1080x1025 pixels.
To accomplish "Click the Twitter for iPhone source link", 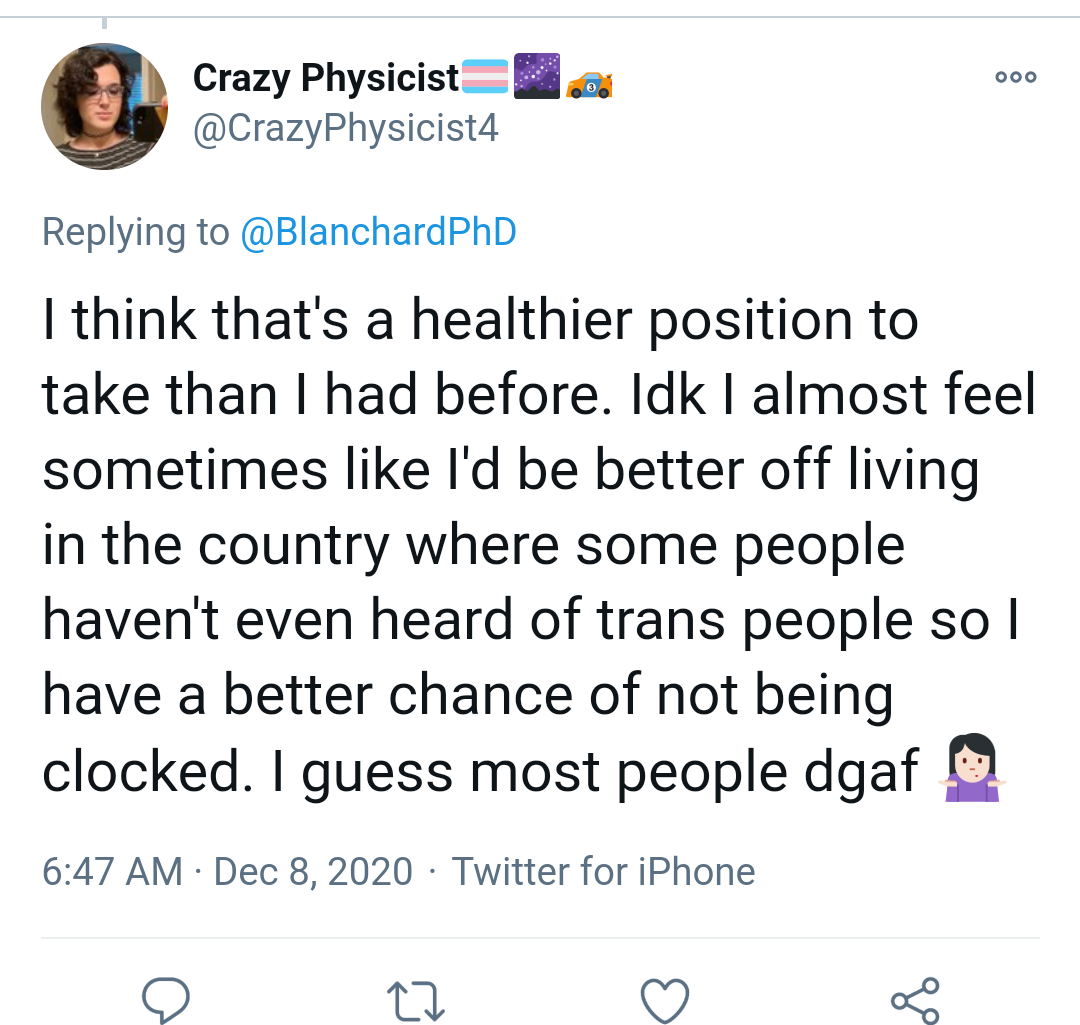I will coord(603,871).
